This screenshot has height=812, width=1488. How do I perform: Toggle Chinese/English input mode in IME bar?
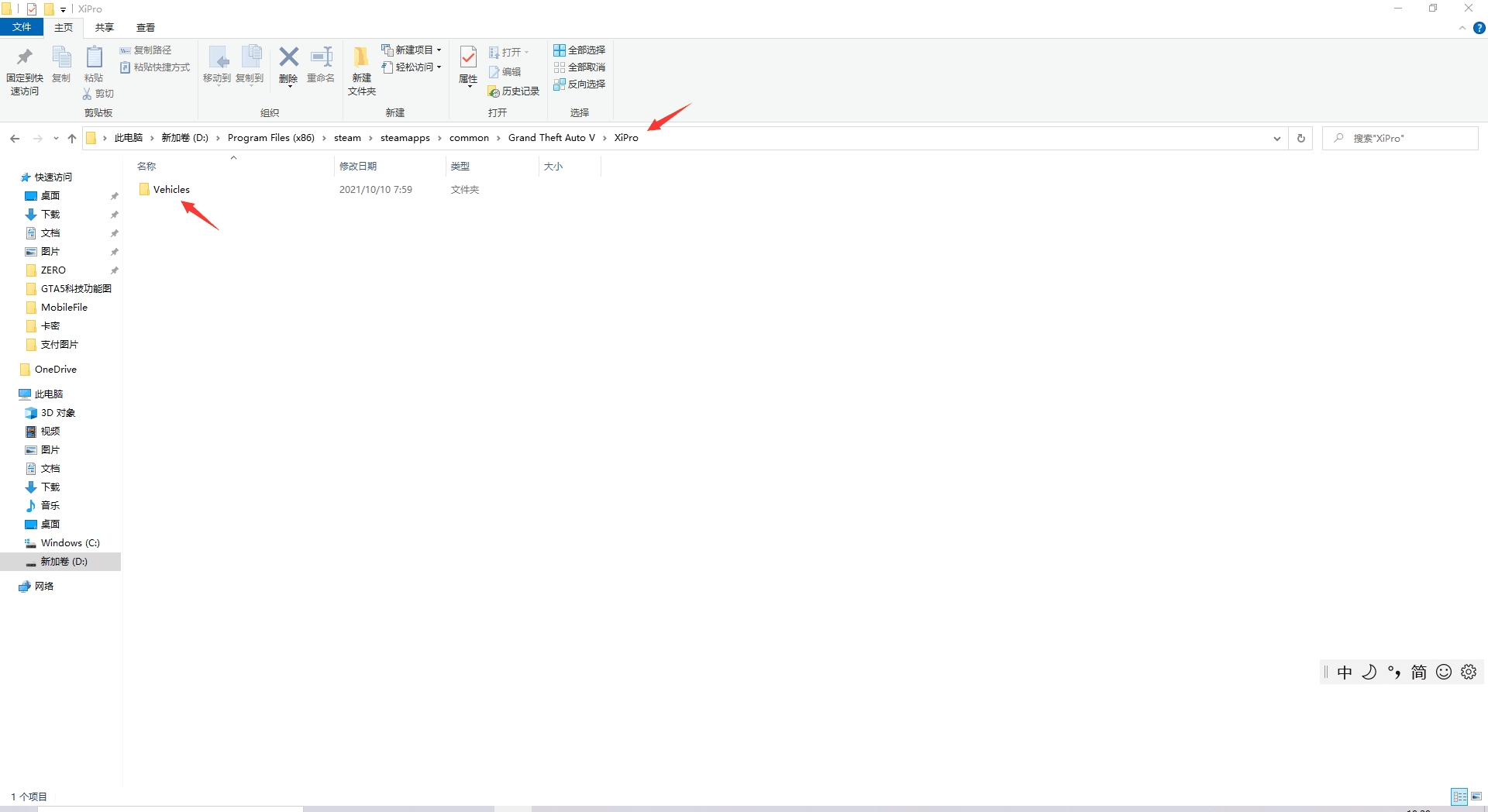coord(1345,673)
